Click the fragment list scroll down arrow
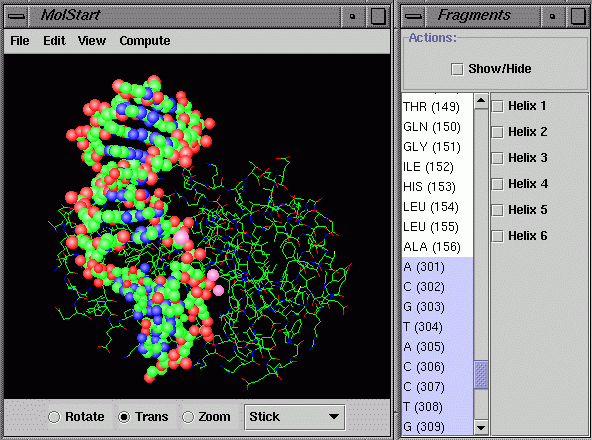The width and height of the screenshot is (592, 440). [x=481, y=428]
